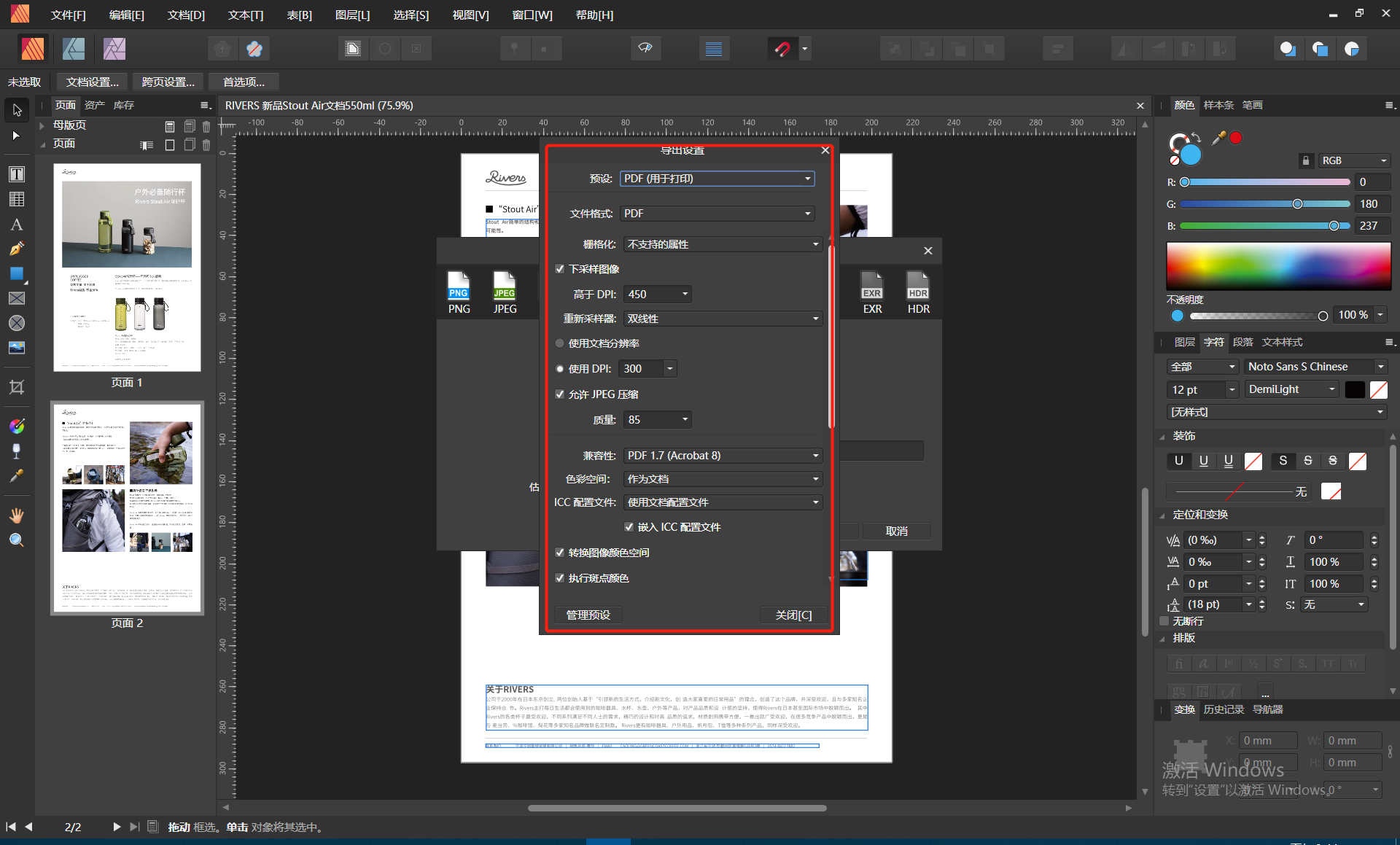Viewport: 1400px width, 845px height.
Task: Click the 文档设置... button
Action: pos(92,82)
